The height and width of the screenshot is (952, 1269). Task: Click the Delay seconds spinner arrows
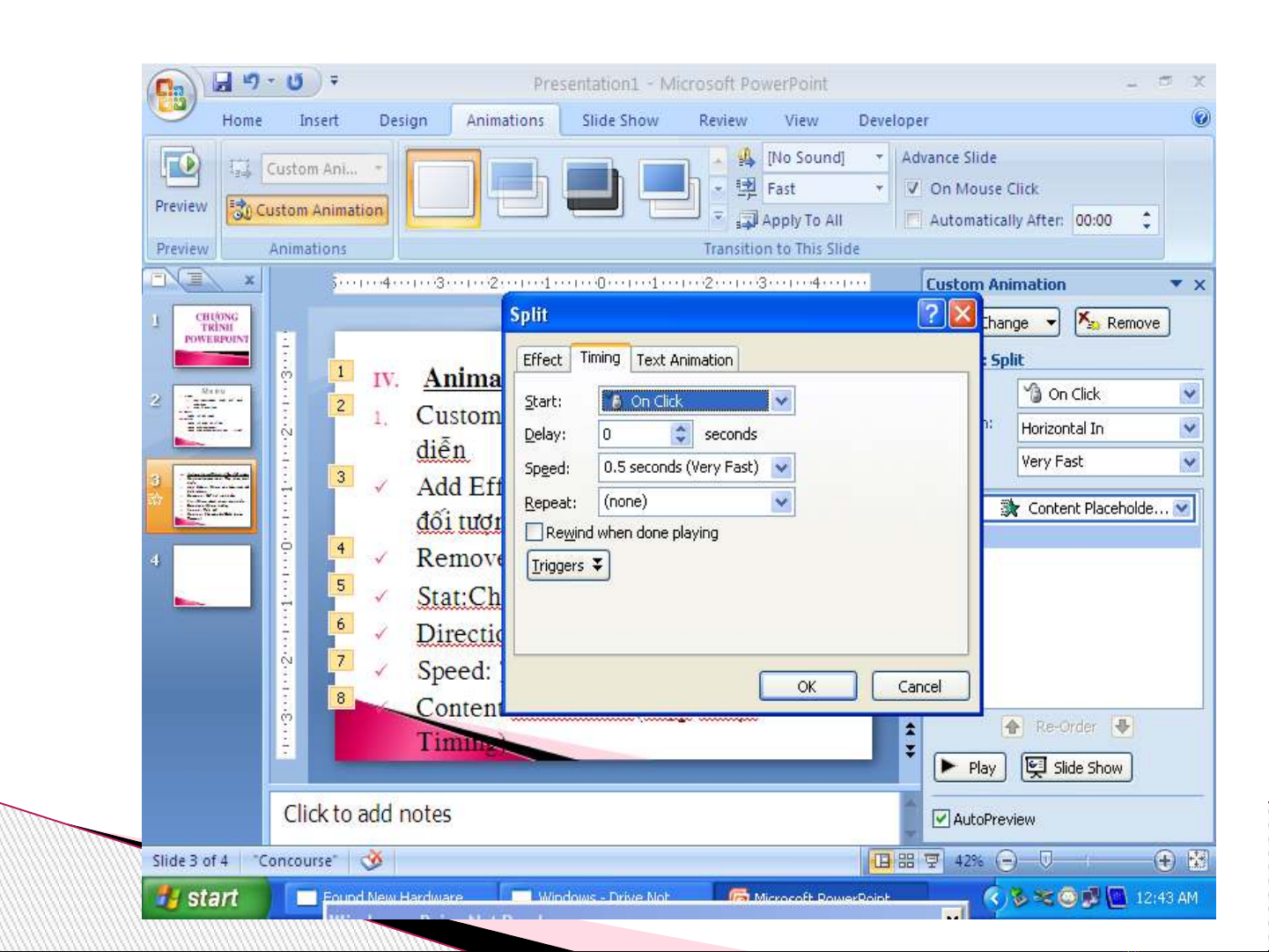[x=681, y=434]
